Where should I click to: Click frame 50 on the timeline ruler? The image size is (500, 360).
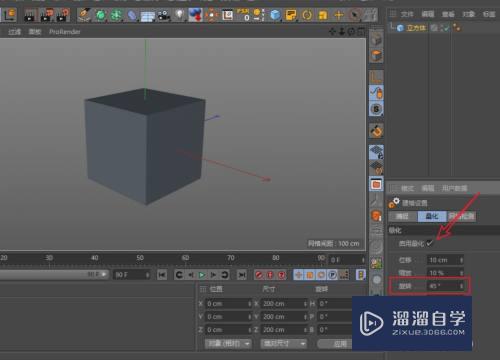(140, 258)
